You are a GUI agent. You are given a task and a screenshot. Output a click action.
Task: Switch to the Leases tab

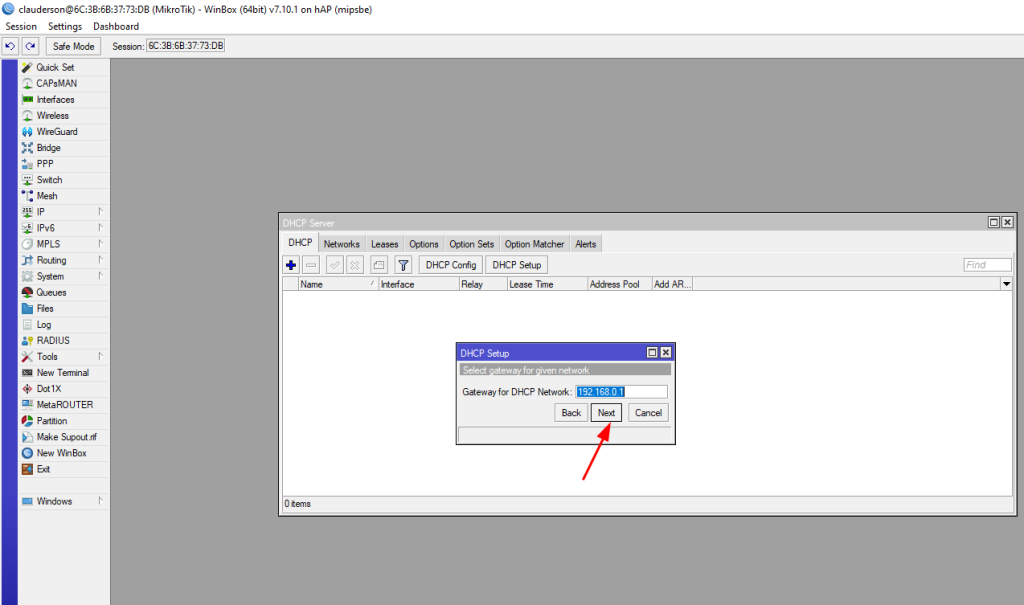pos(384,244)
